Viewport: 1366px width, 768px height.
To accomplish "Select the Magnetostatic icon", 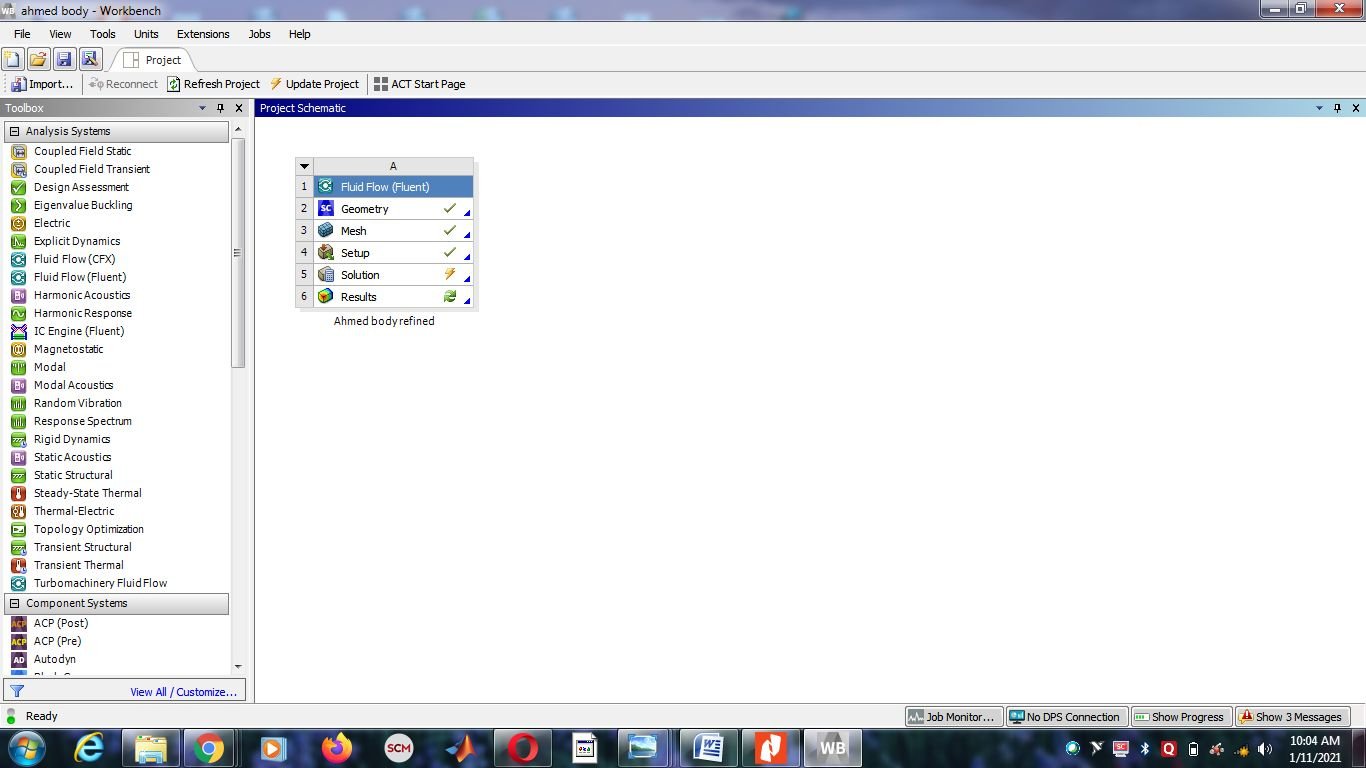I will point(18,349).
